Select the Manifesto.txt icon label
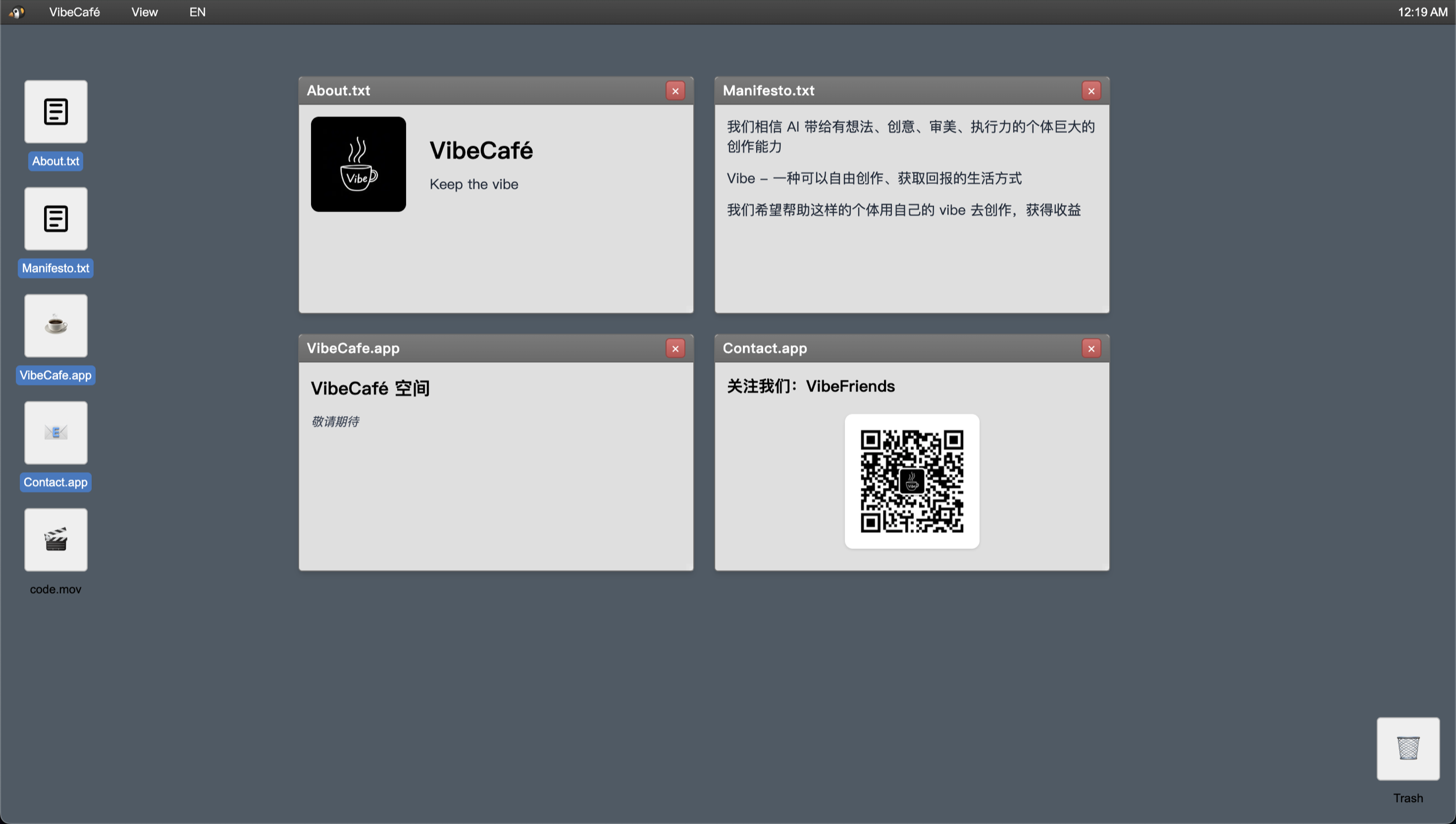Image resolution: width=1456 pixels, height=824 pixels. pyautogui.click(x=55, y=268)
